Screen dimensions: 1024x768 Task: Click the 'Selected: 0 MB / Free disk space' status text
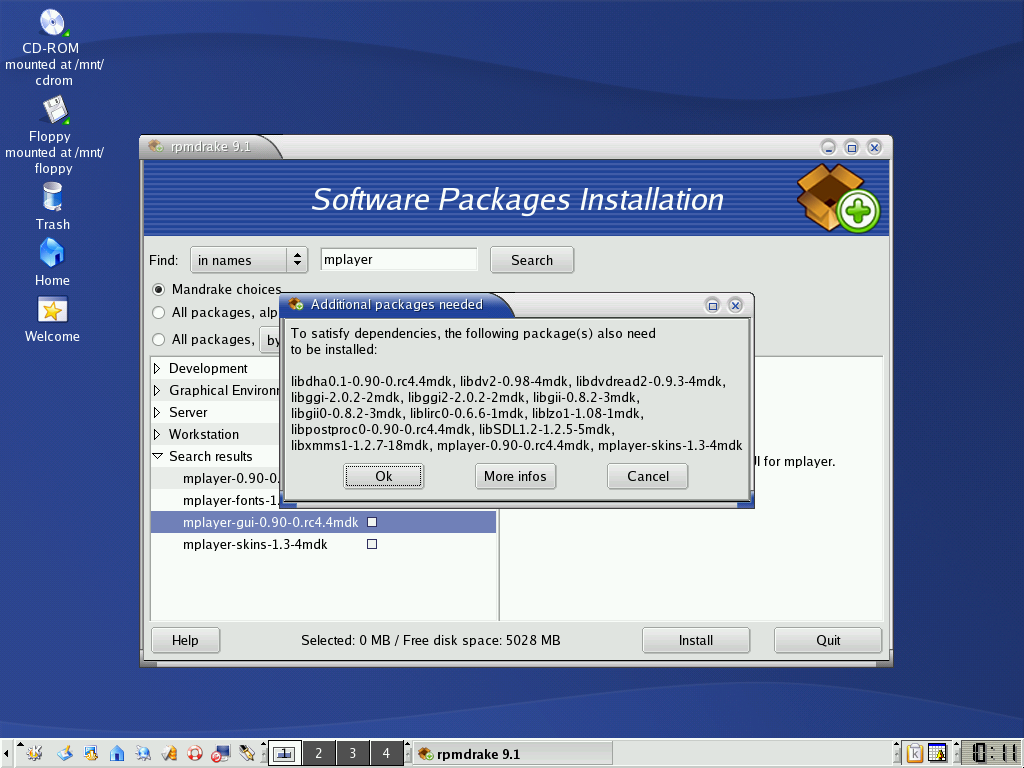[x=430, y=640]
